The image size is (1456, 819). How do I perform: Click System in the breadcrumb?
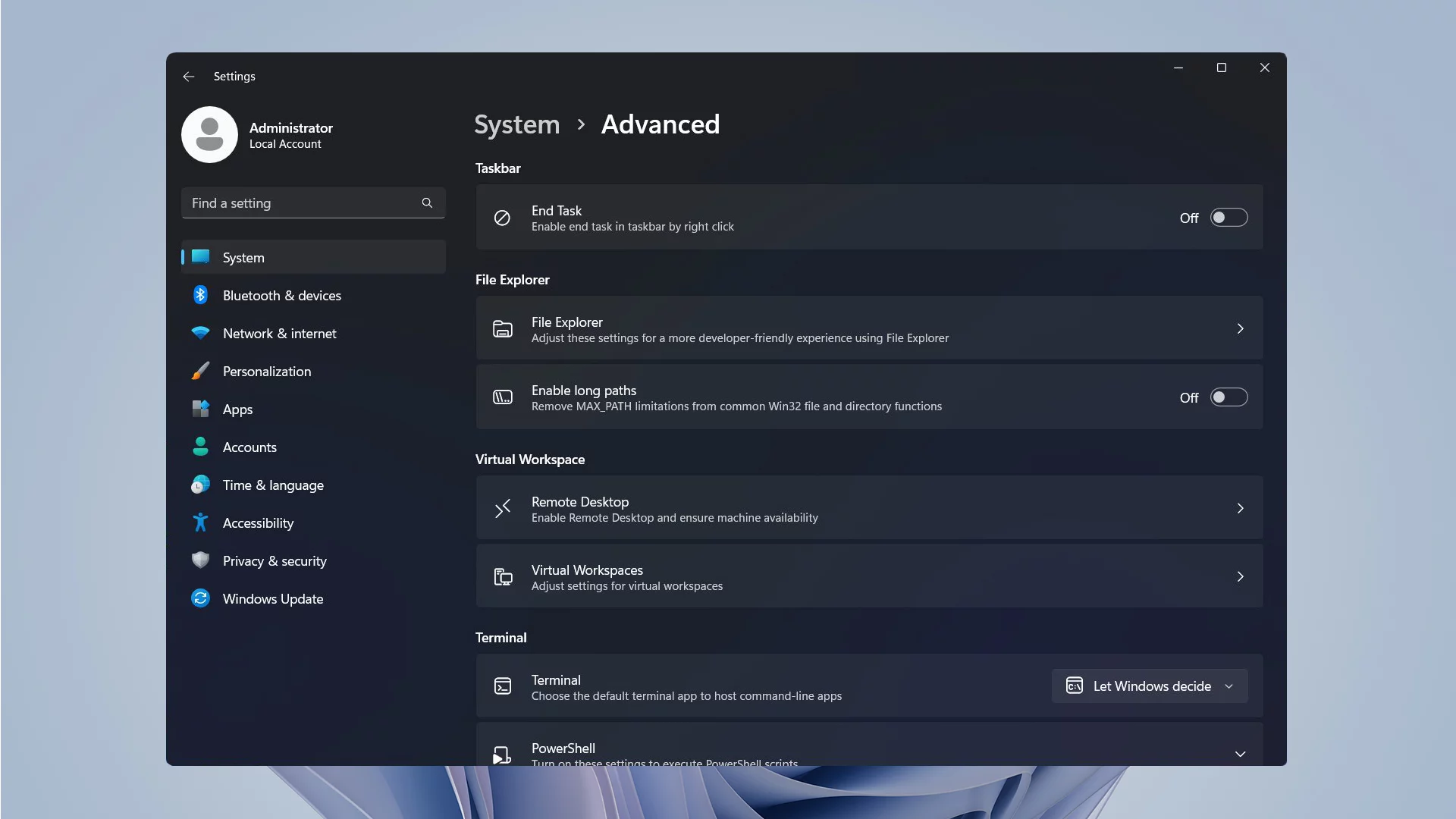(517, 124)
